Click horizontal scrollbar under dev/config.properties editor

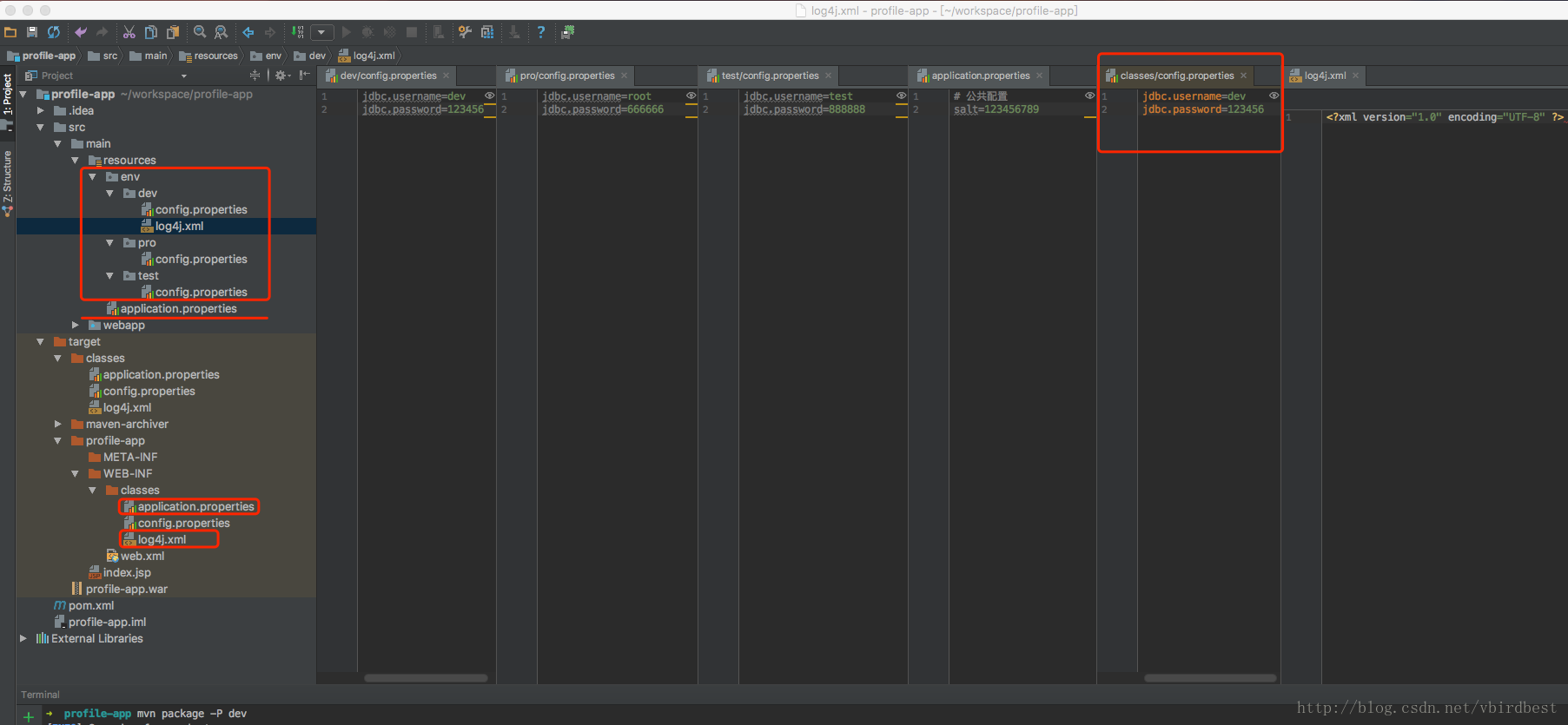(x=426, y=678)
